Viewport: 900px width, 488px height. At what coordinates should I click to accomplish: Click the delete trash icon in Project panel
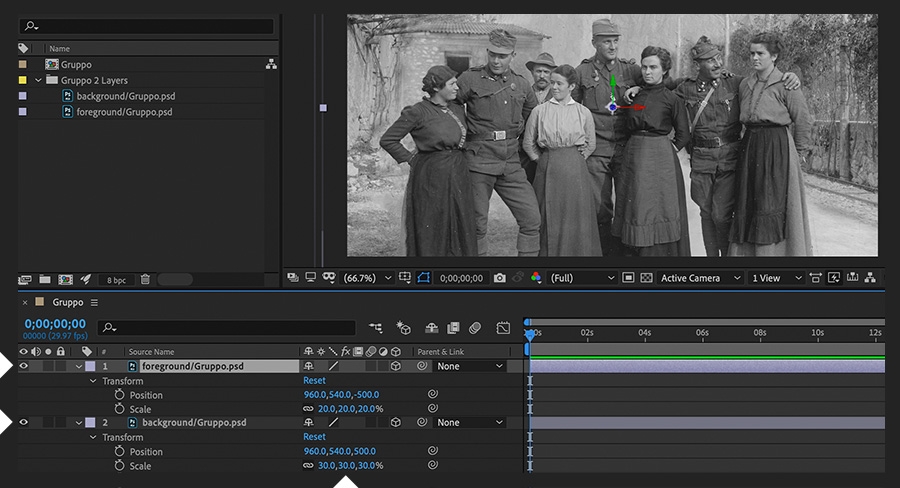(x=145, y=280)
